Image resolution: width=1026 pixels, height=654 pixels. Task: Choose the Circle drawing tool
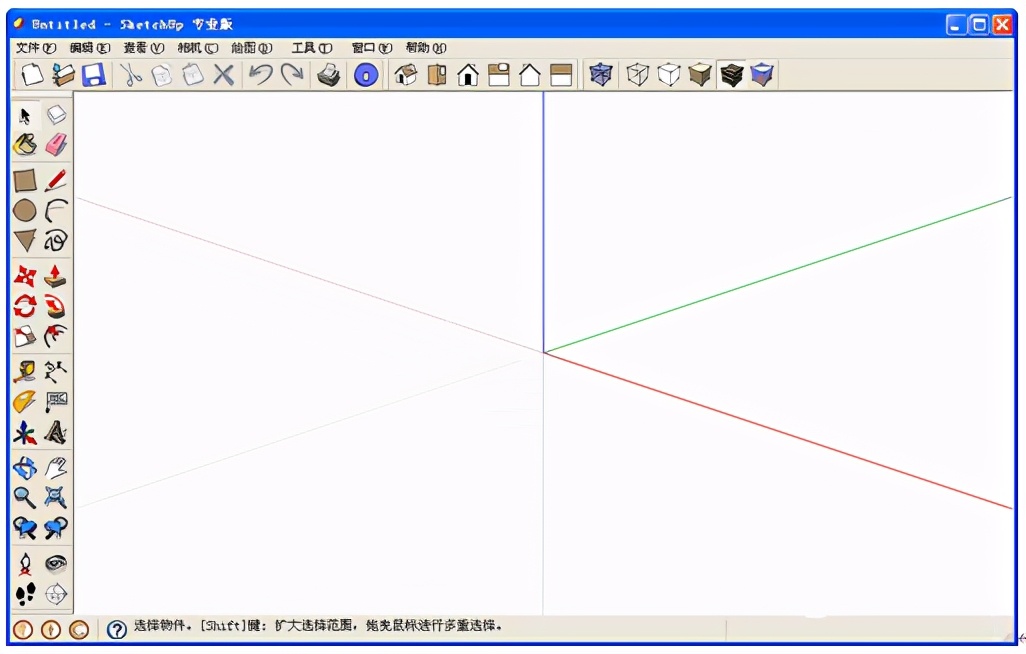[x=25, y=211]
